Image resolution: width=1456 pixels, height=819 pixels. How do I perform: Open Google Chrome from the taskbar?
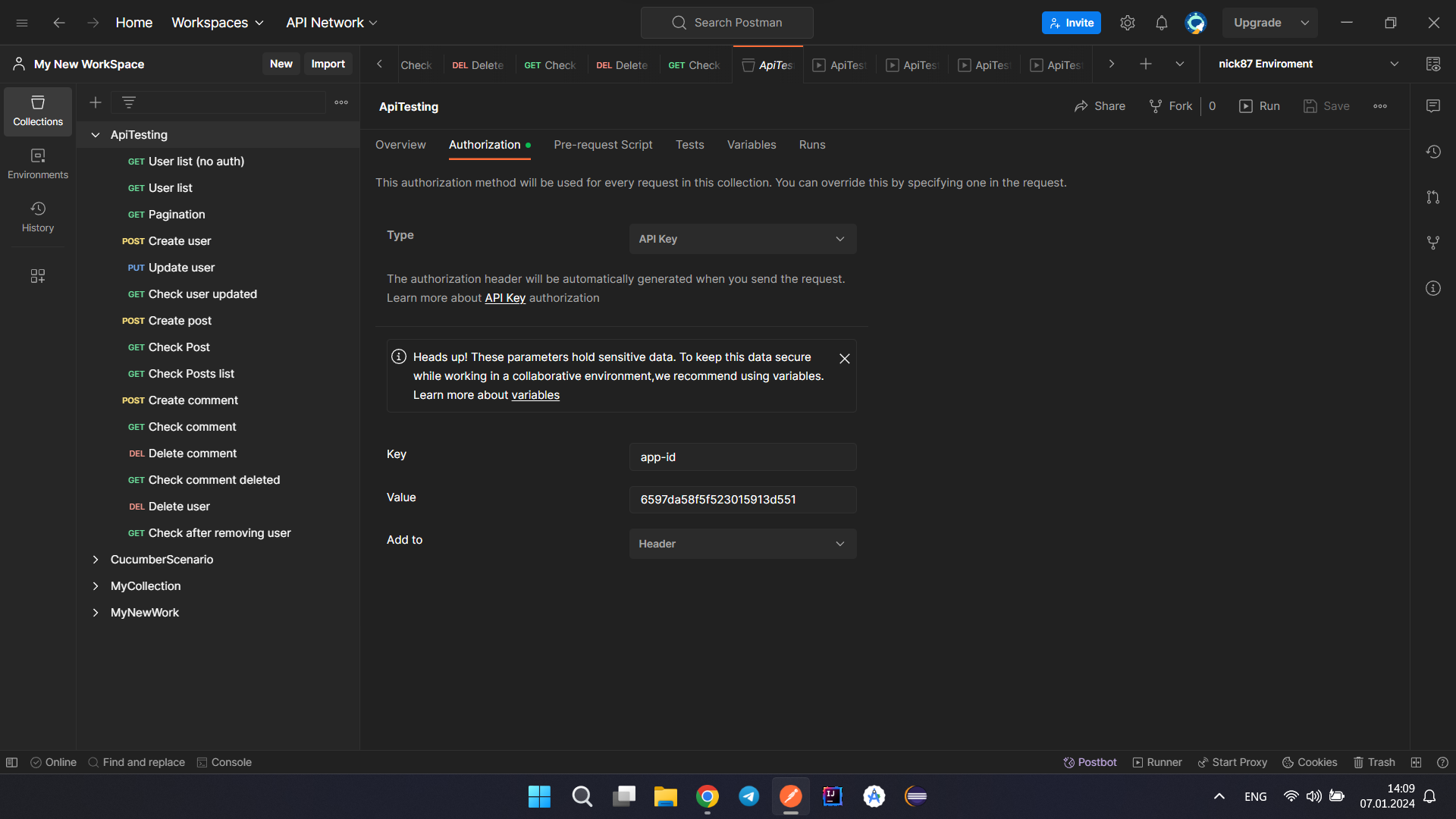pos(708,796)
